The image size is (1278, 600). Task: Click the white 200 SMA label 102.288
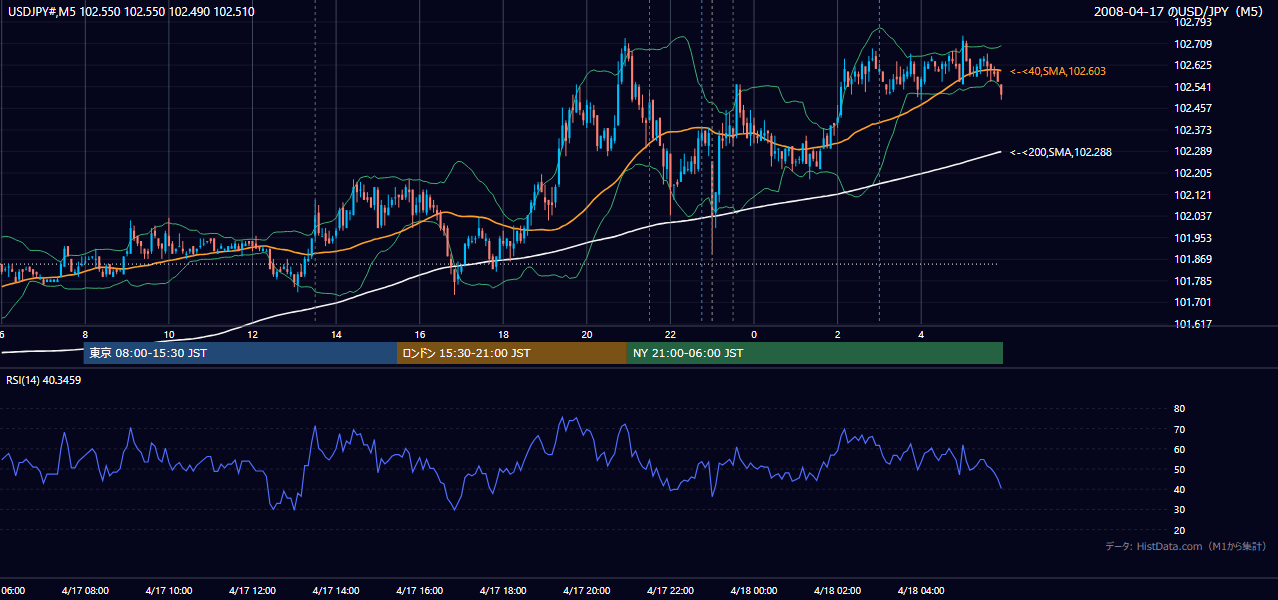(1061, 152)
